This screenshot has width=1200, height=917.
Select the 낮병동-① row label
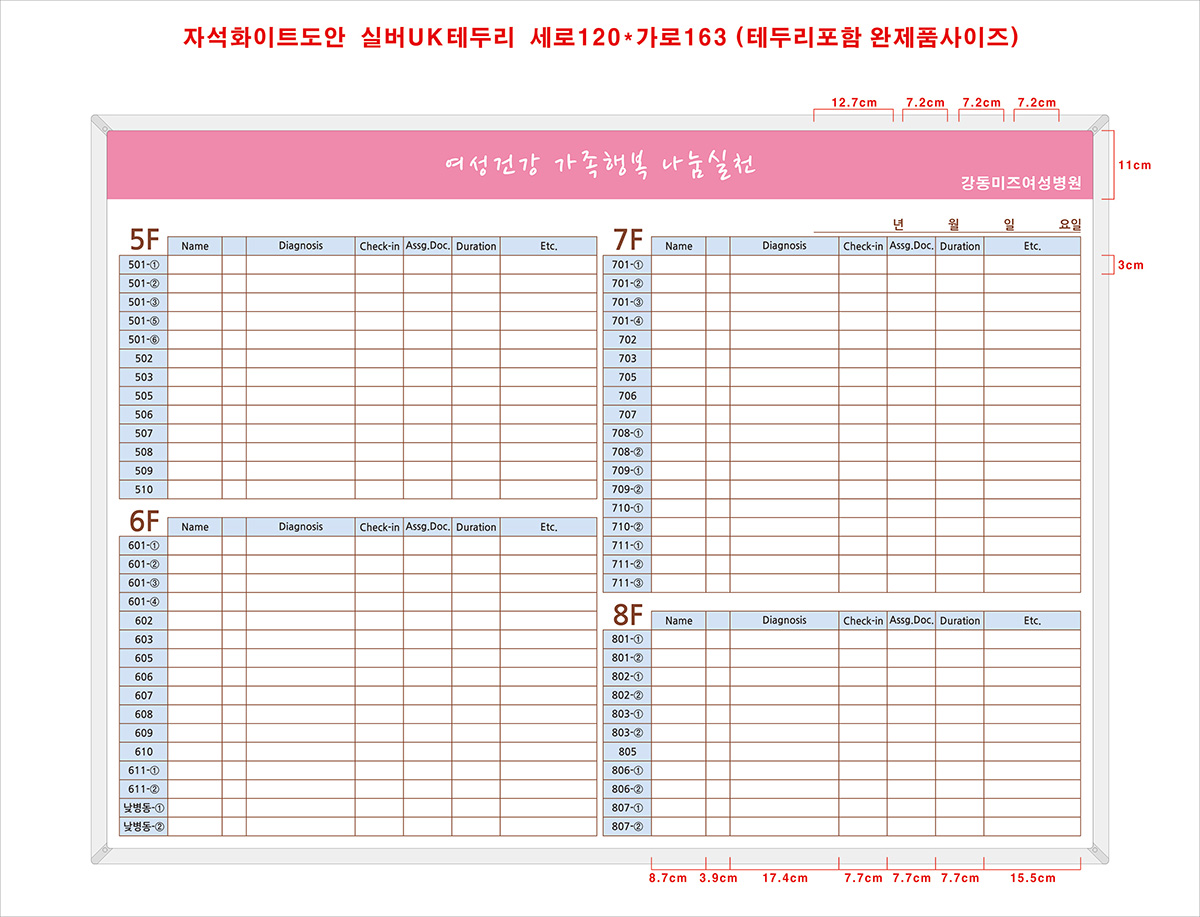coord(144,808)
